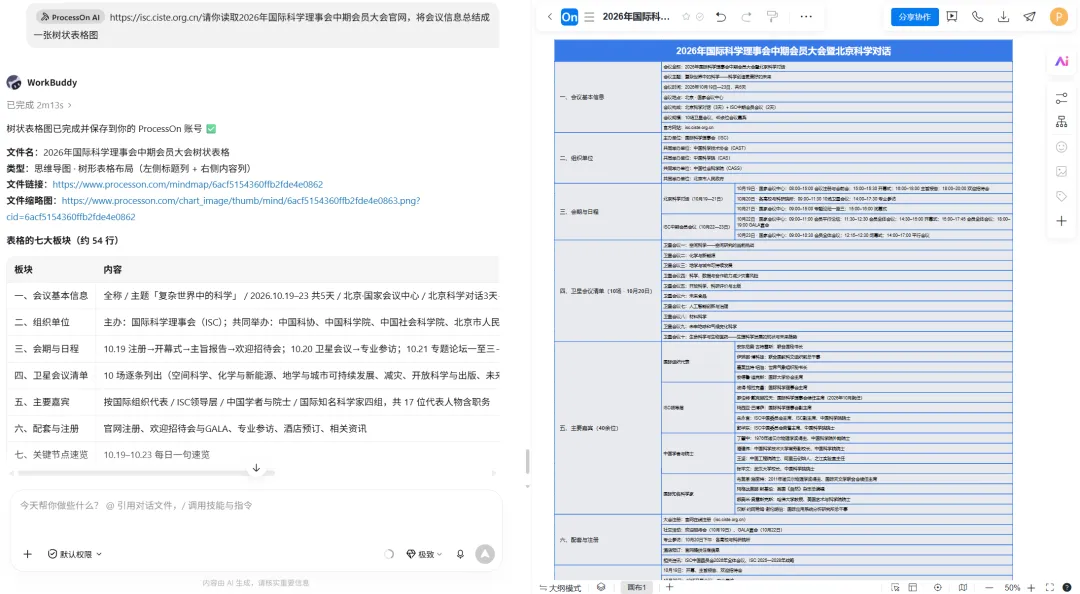
Task: Open the 极致 model mode dropdown
Action: (x=424, y=554)
